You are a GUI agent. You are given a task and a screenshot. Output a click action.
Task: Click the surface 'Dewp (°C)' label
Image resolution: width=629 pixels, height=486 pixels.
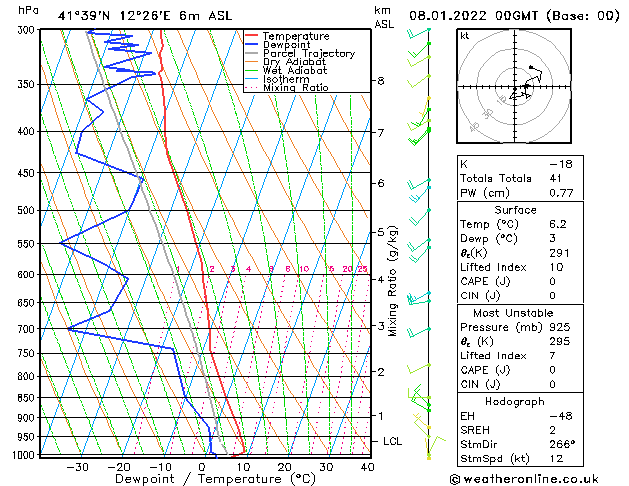click(489, 239)
